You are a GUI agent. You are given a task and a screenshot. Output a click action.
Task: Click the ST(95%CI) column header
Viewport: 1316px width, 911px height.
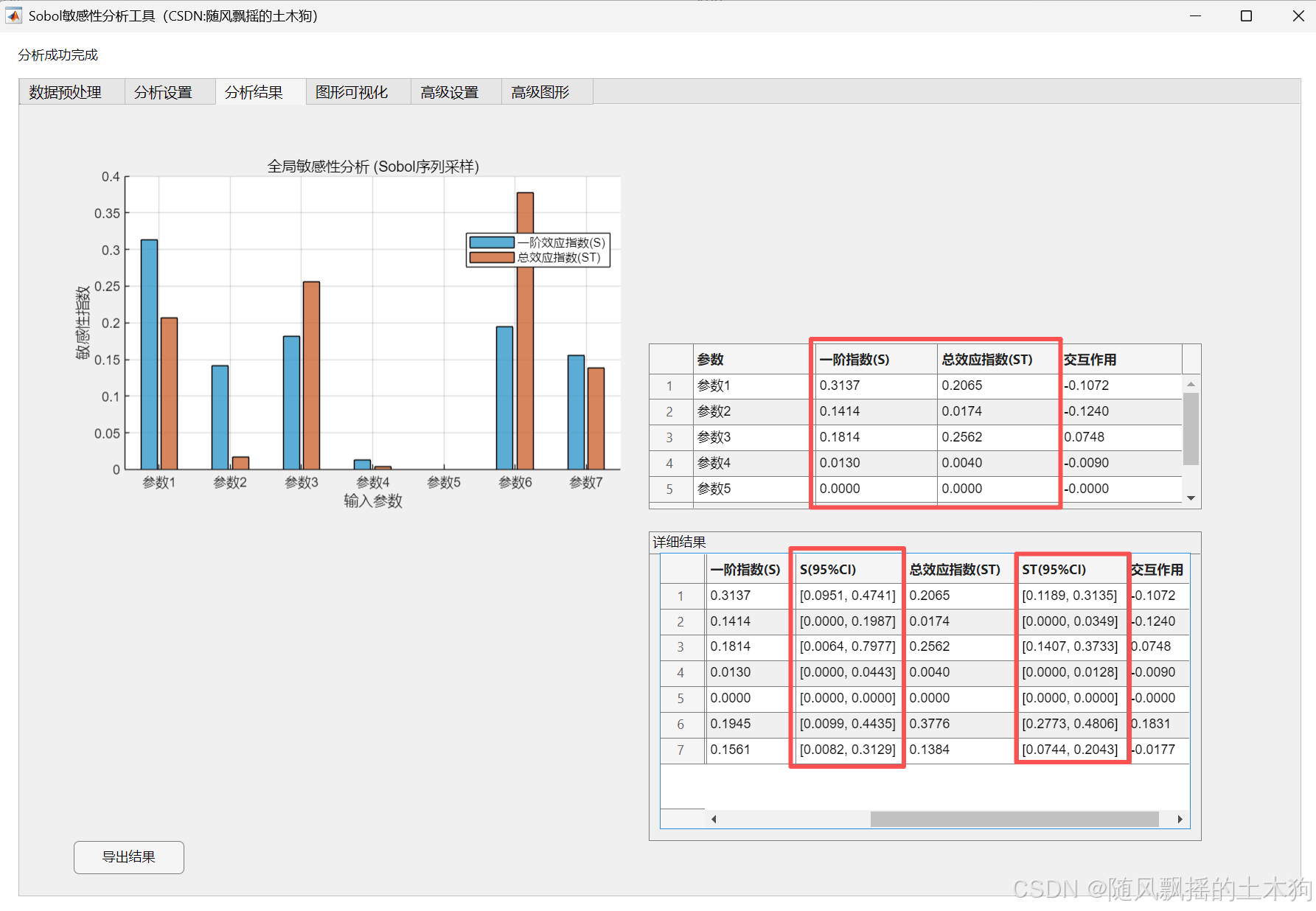pyautogui.click(x=1072, y=570)
